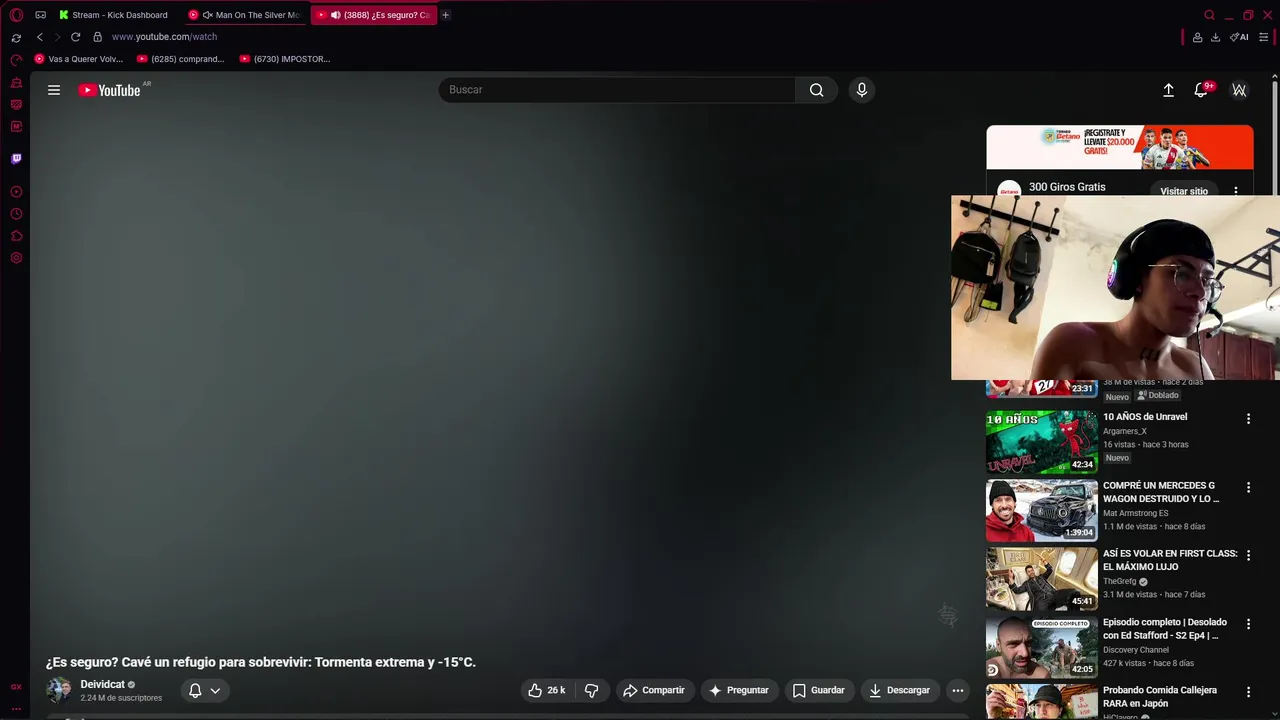The height and width of the screenshot is (720, 1280).
Task: Open Easy Setup sliders menu
Action: [x=1264, y=37]
